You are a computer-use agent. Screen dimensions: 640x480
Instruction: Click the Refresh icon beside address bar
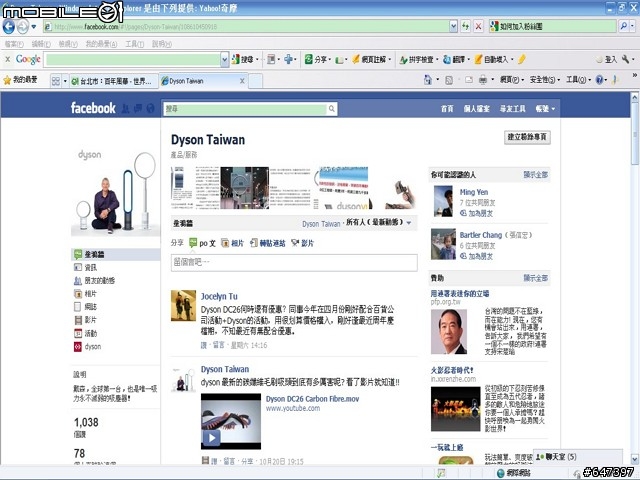click(465, 27)
